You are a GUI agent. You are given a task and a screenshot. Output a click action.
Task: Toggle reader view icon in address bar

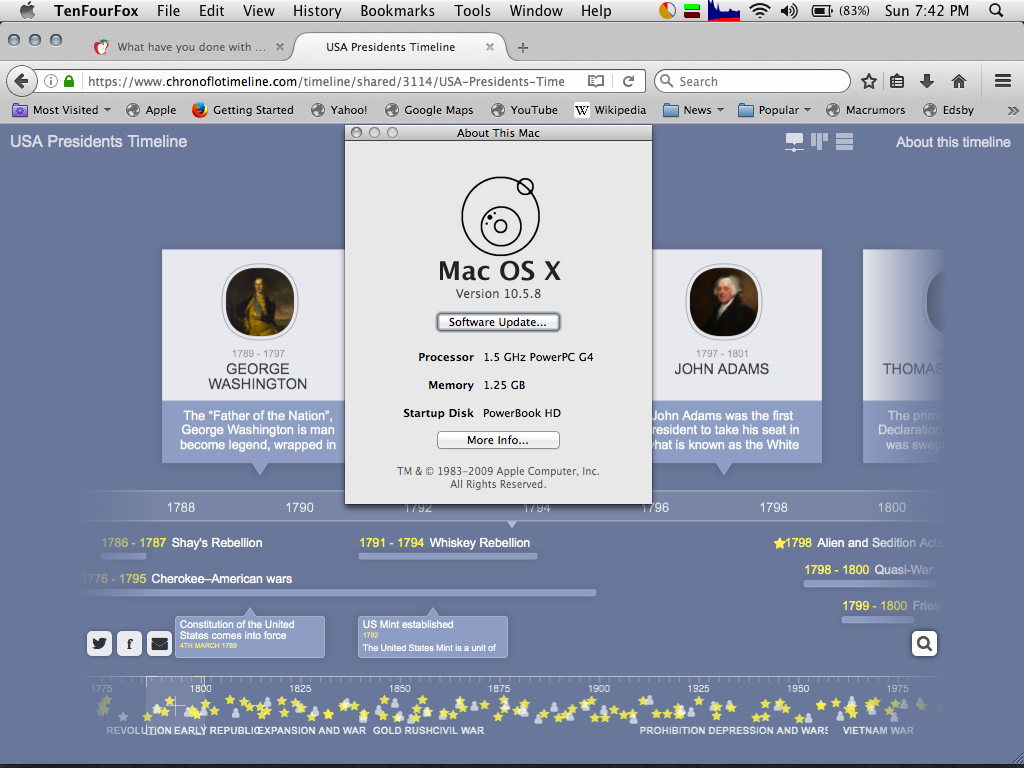point(596,81)
